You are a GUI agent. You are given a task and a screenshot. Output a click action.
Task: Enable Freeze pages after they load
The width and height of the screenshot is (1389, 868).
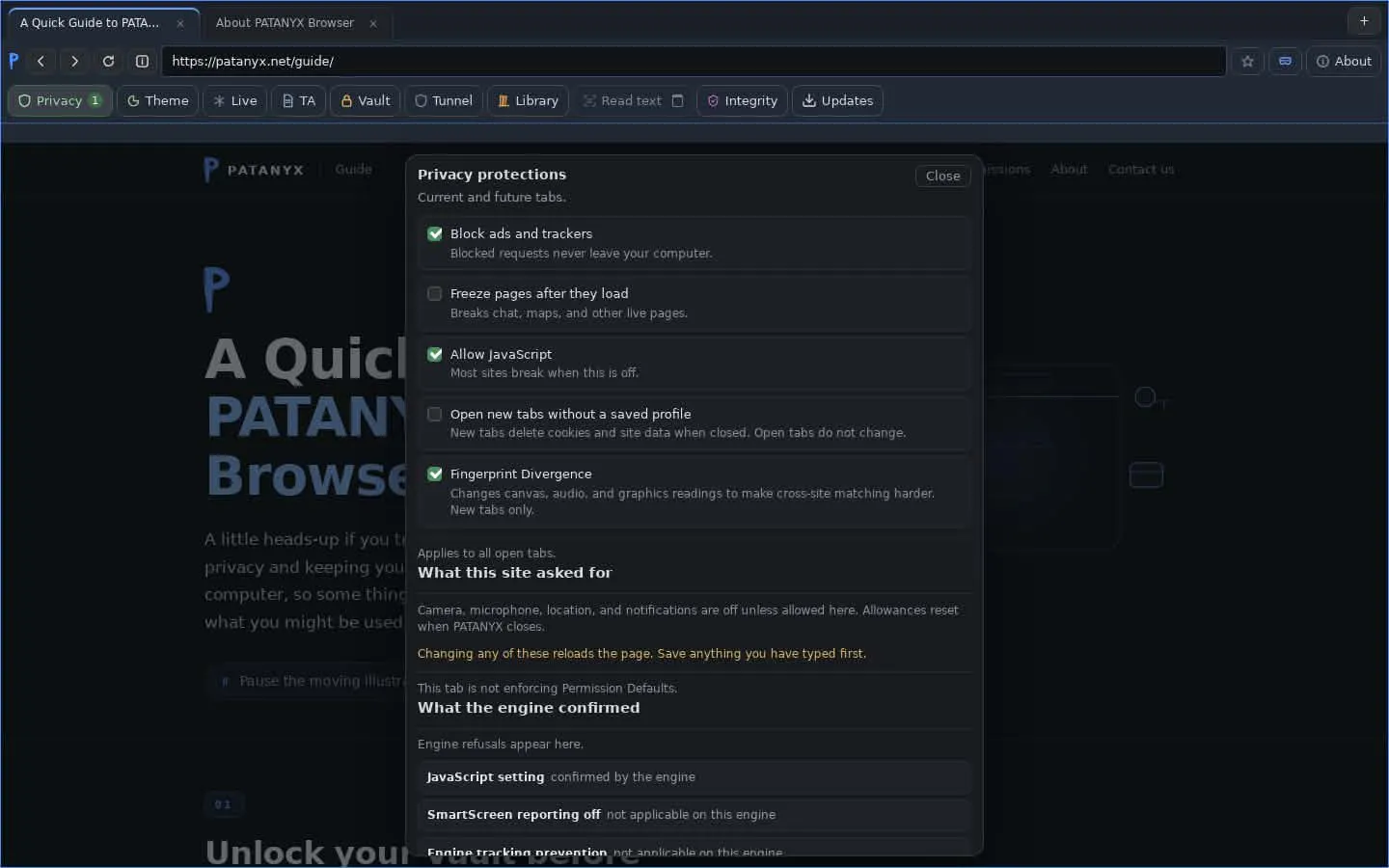coord(435,293)
